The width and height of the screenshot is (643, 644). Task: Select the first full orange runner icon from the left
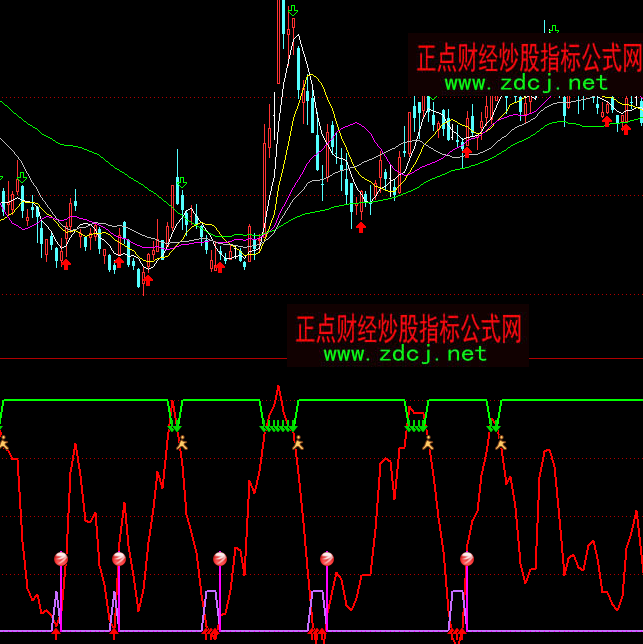click(182, 442)
